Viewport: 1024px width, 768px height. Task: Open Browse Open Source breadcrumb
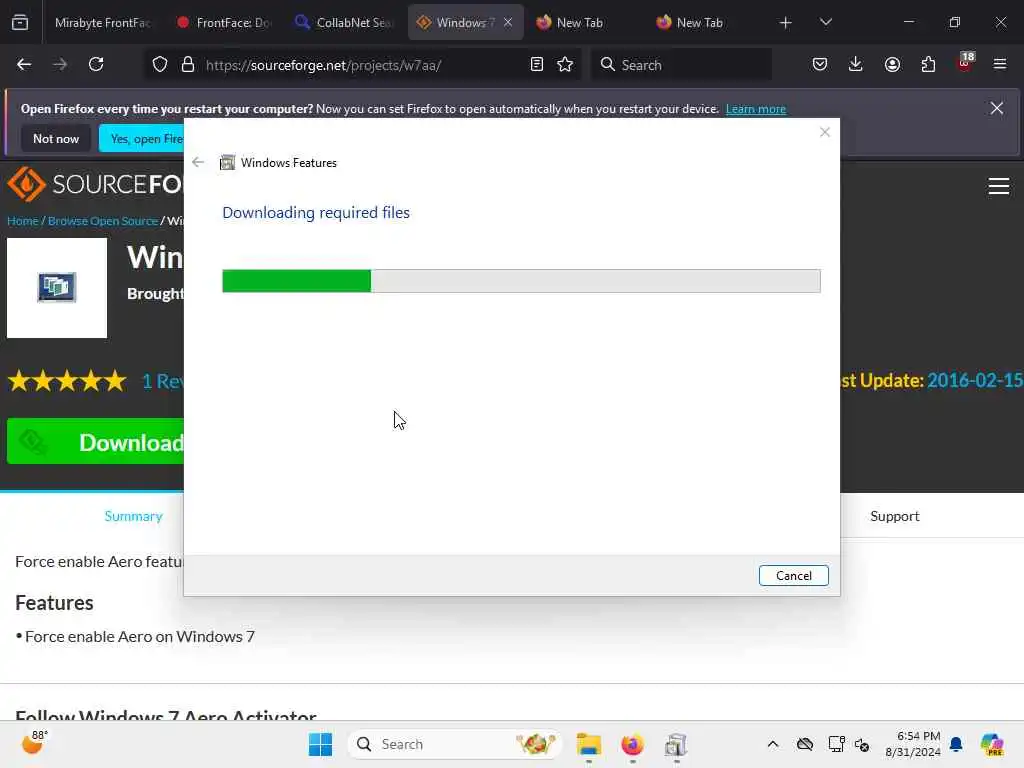(x=103, y=221)
